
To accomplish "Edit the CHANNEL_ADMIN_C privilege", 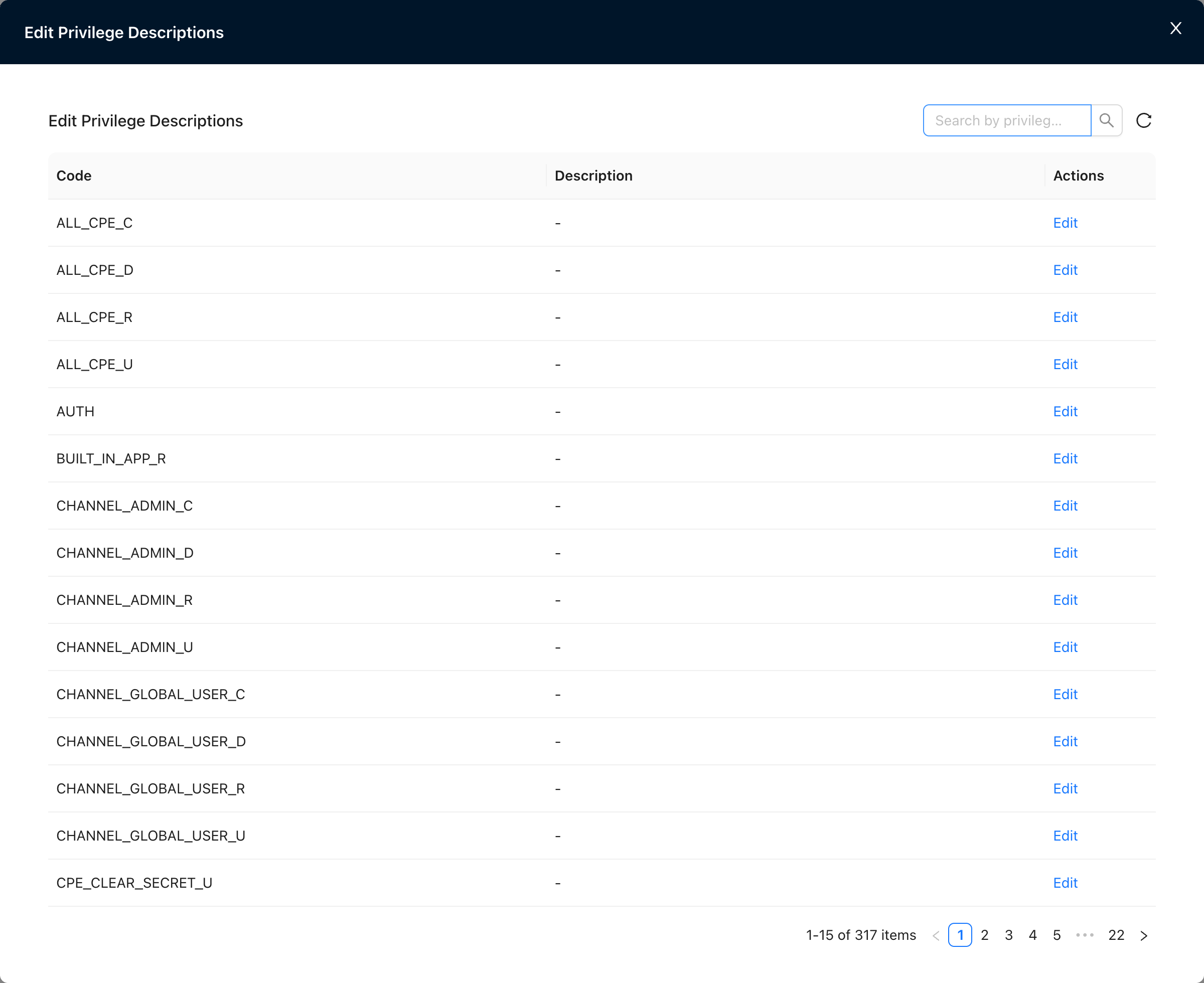I will click(1065, 505).
